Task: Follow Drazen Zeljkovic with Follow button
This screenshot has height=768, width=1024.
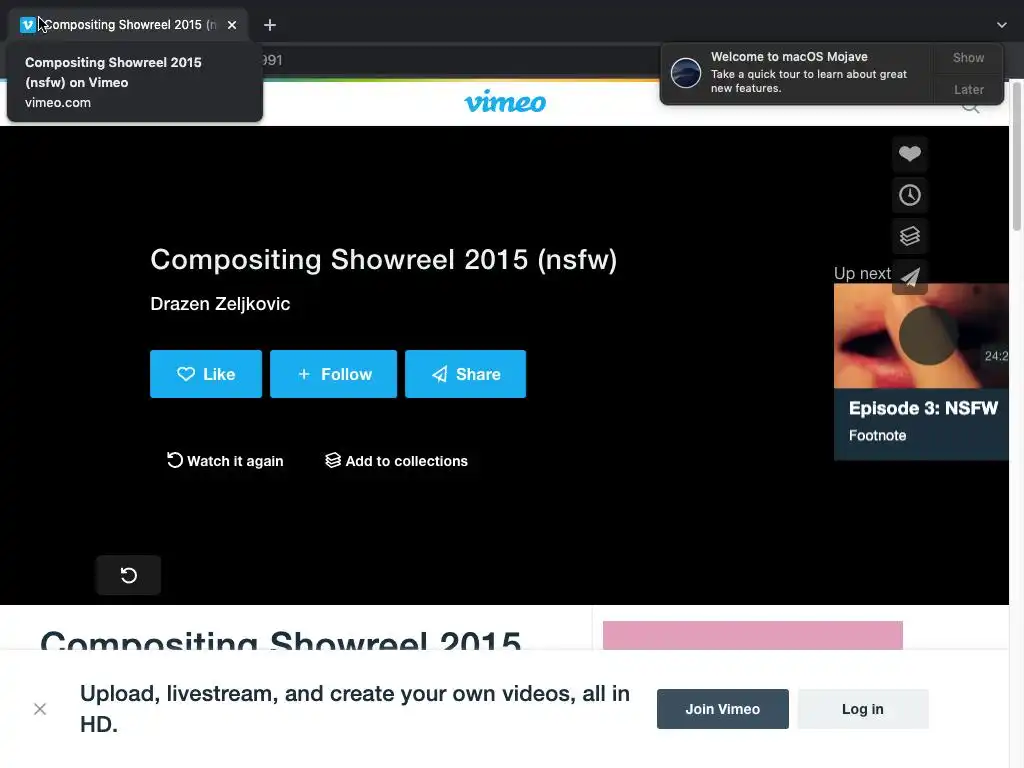Action: (333, 374)
